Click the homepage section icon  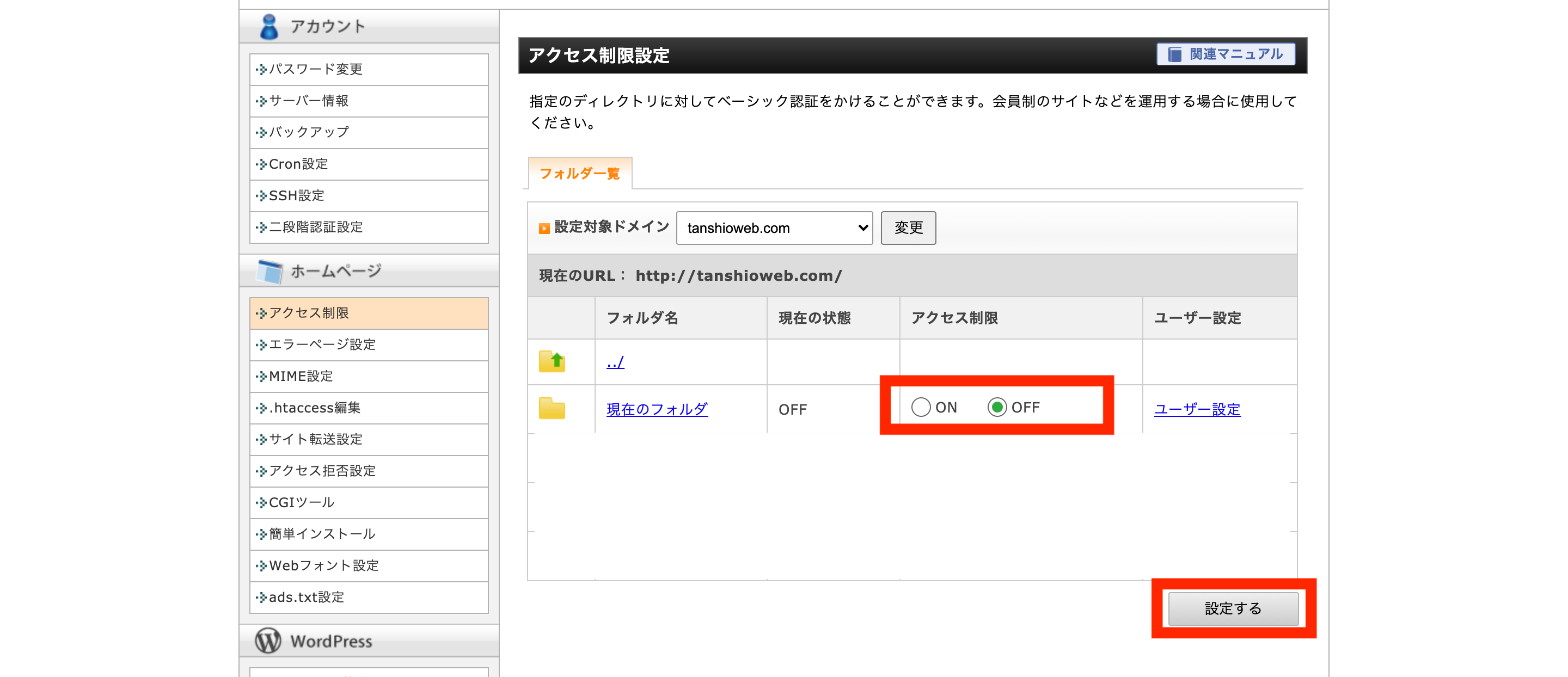tap(269, 271)
